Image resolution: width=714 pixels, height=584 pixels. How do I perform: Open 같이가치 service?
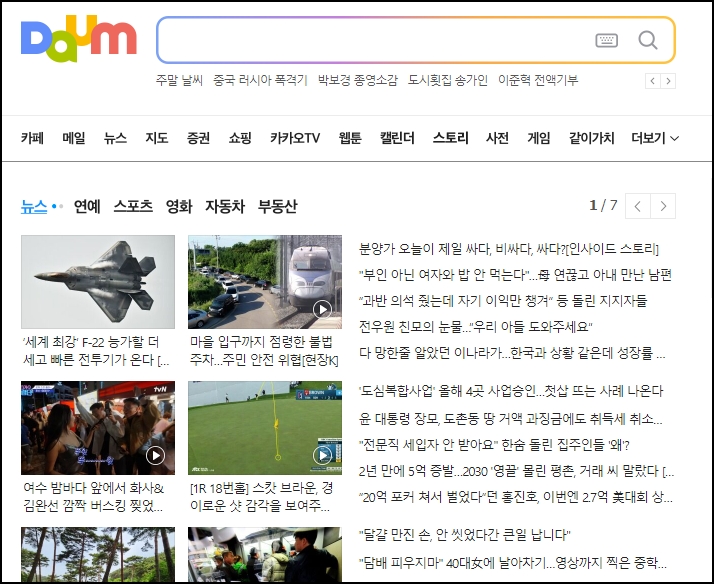[592, 138]
